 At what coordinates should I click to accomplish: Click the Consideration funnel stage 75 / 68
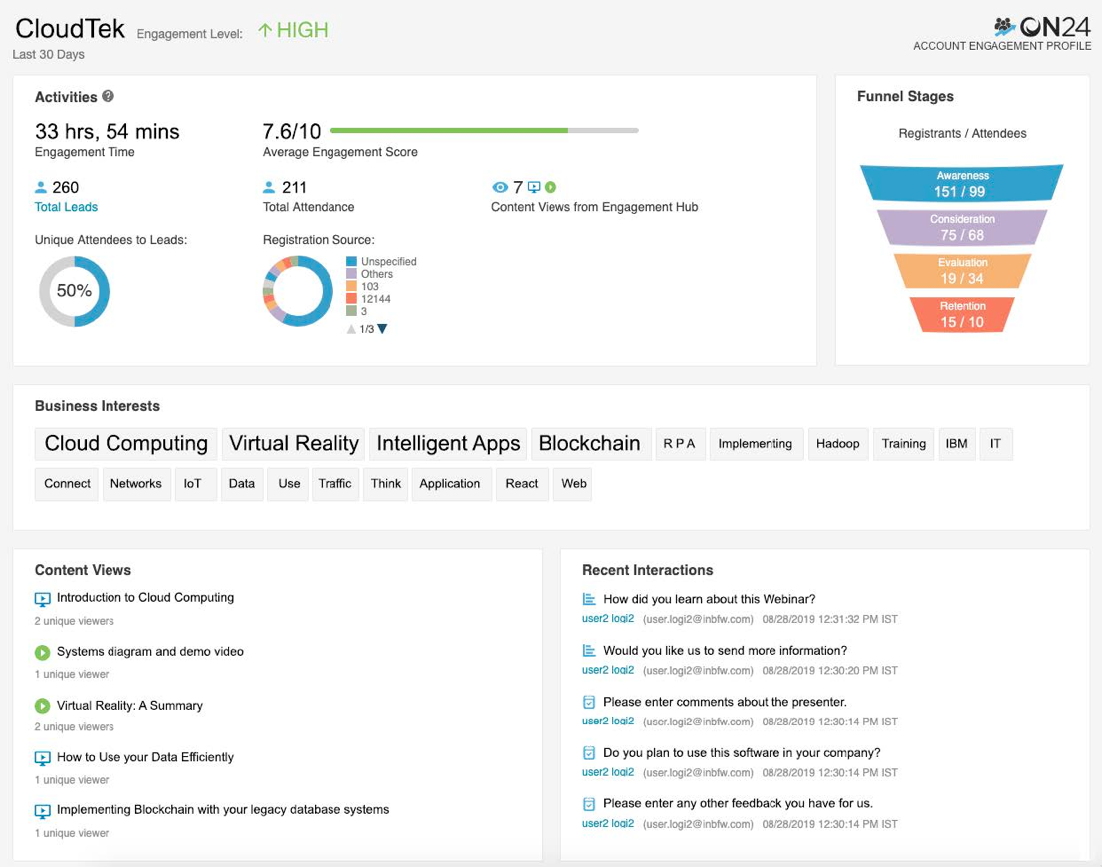961,228
